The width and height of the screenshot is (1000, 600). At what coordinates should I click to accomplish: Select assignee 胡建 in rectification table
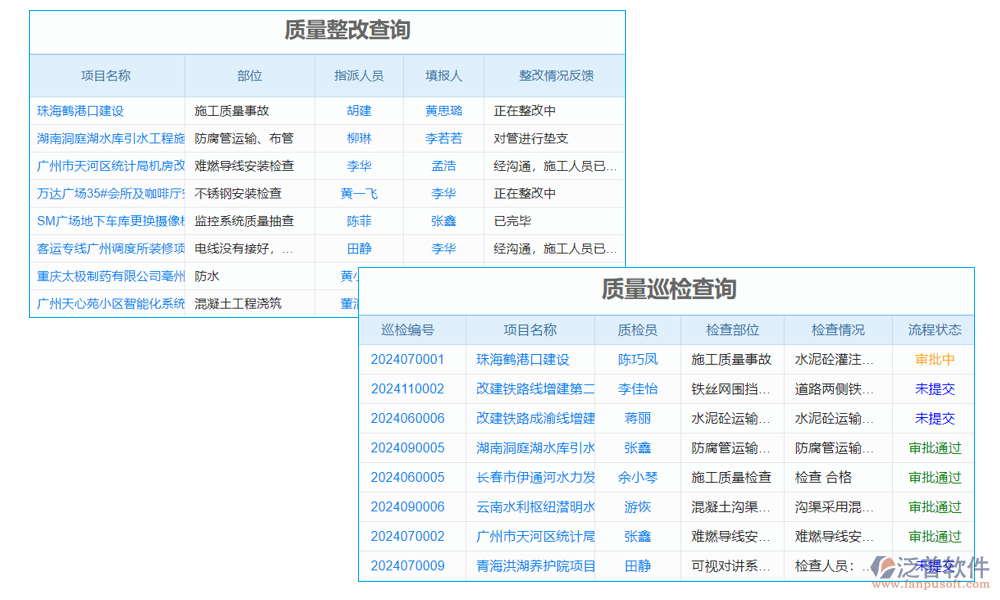[x=359, y=110]
